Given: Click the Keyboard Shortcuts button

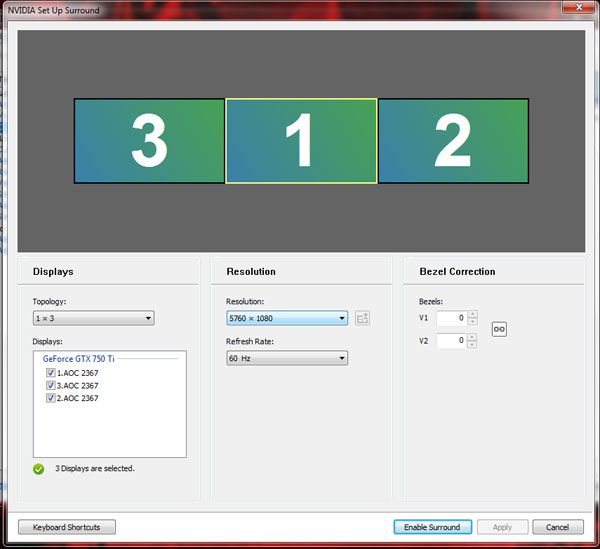Looking at the screenshot, I should click(x=67, y=527).
